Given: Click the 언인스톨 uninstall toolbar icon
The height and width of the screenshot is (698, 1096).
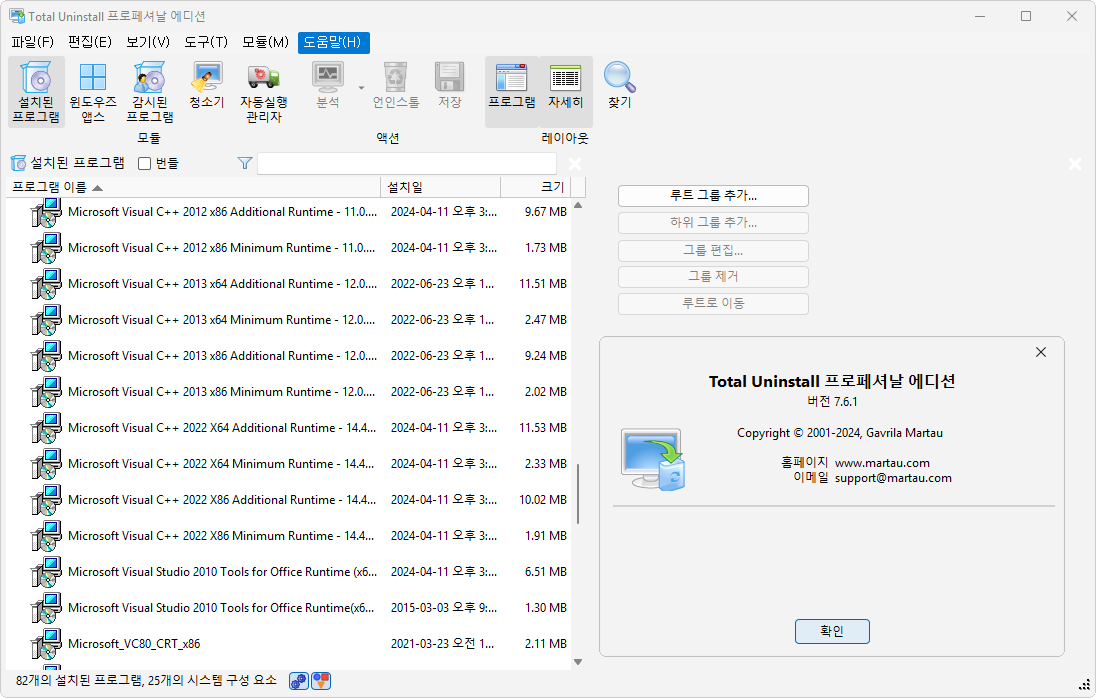Looking at the screenshot, I should point(396,85).
